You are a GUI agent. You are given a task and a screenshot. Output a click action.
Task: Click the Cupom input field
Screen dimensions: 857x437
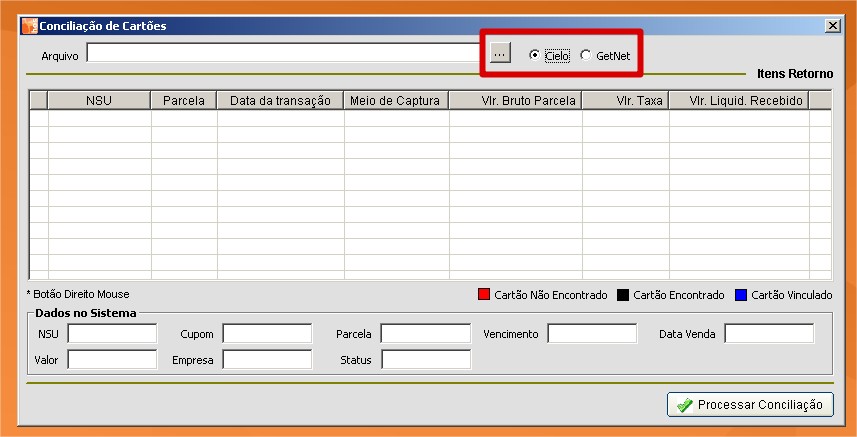[x=267, y=334]
